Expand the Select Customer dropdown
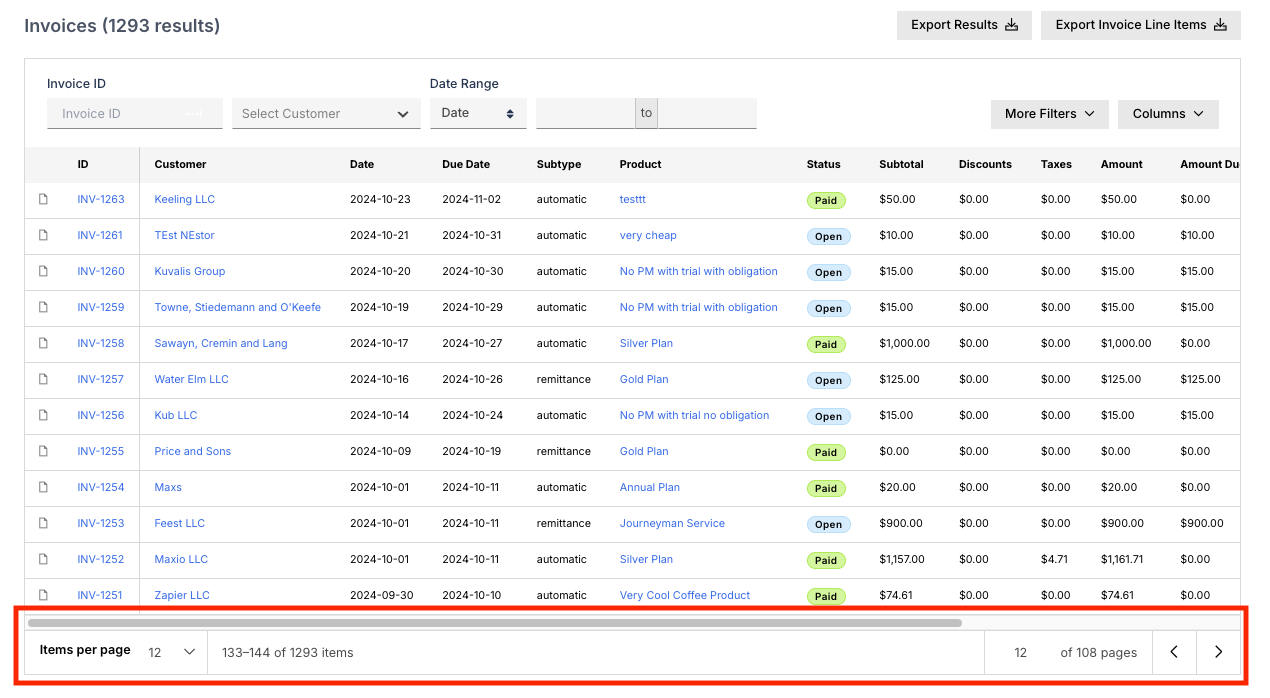 click(x=326, y=113)
